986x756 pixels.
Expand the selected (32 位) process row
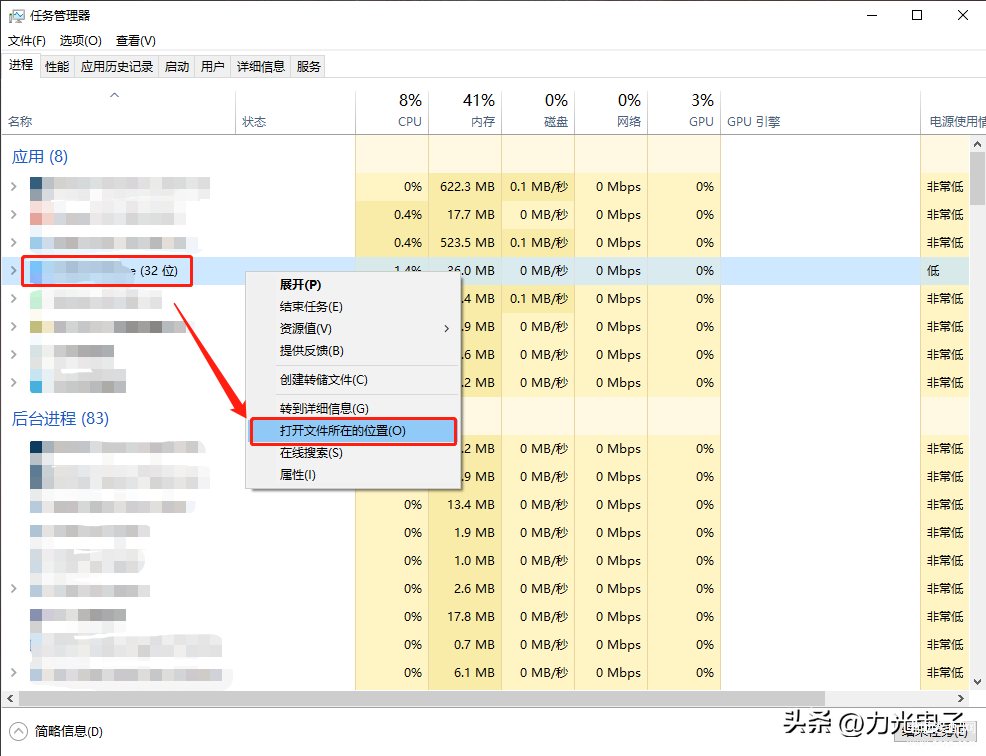click(14, 270)
